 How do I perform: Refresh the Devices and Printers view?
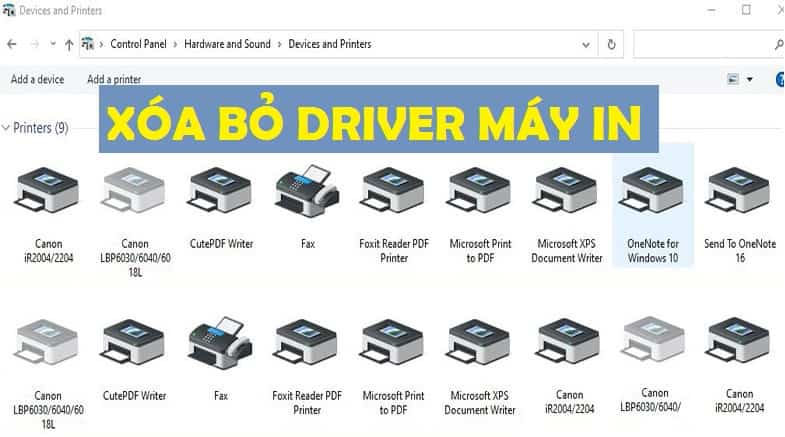click(x=611, y=45)
